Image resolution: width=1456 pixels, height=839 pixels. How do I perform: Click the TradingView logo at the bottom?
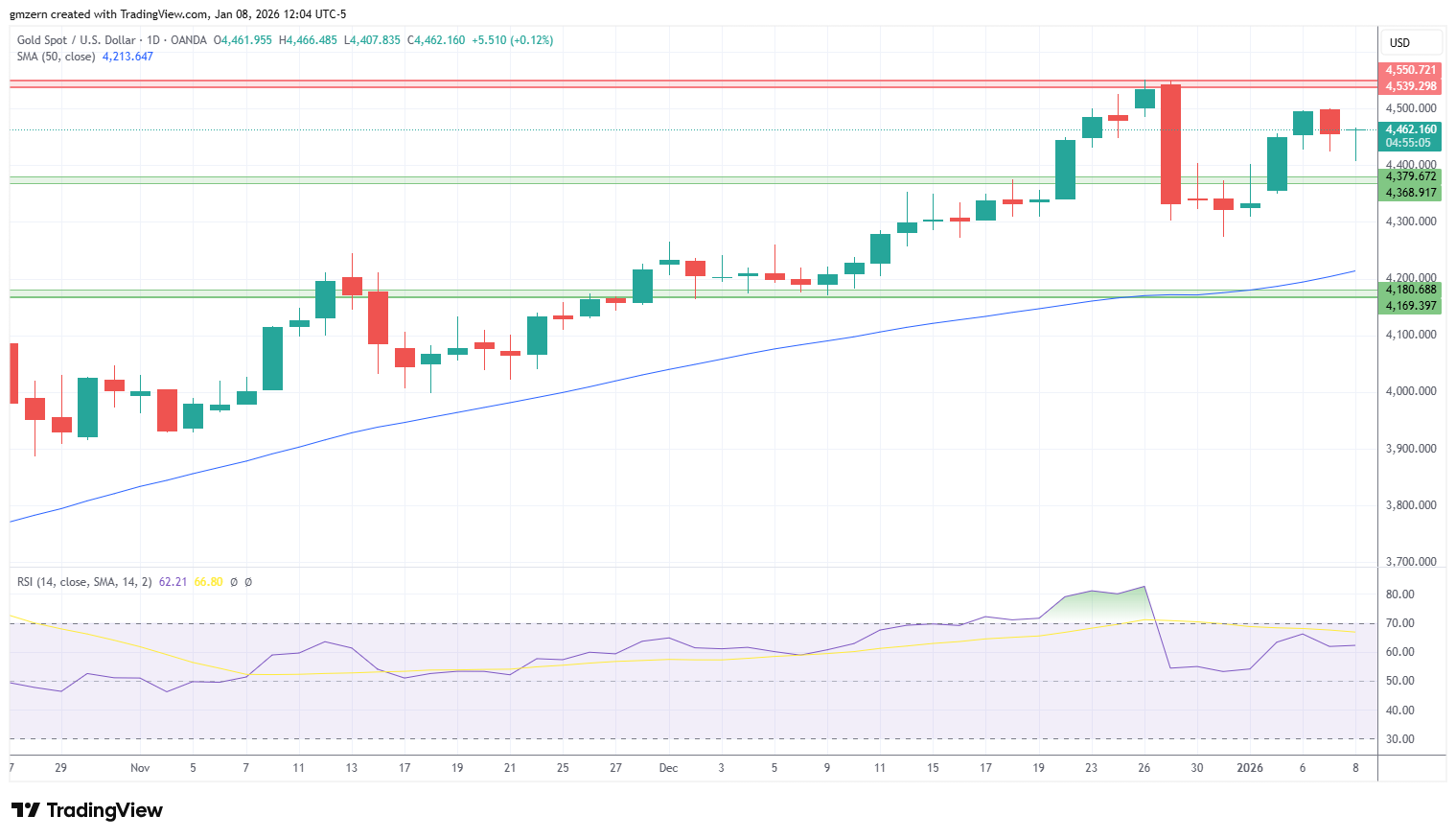point(87,810)
